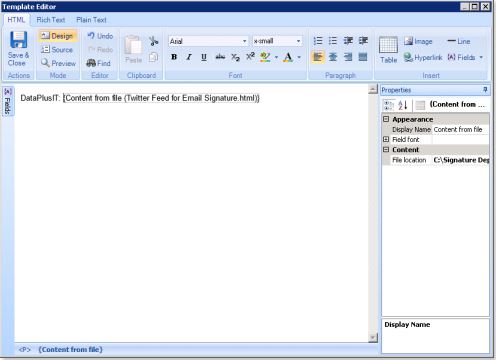Sort properties alphabetically
Viewport: 496px width, 360px height.
tap(403, 105)
